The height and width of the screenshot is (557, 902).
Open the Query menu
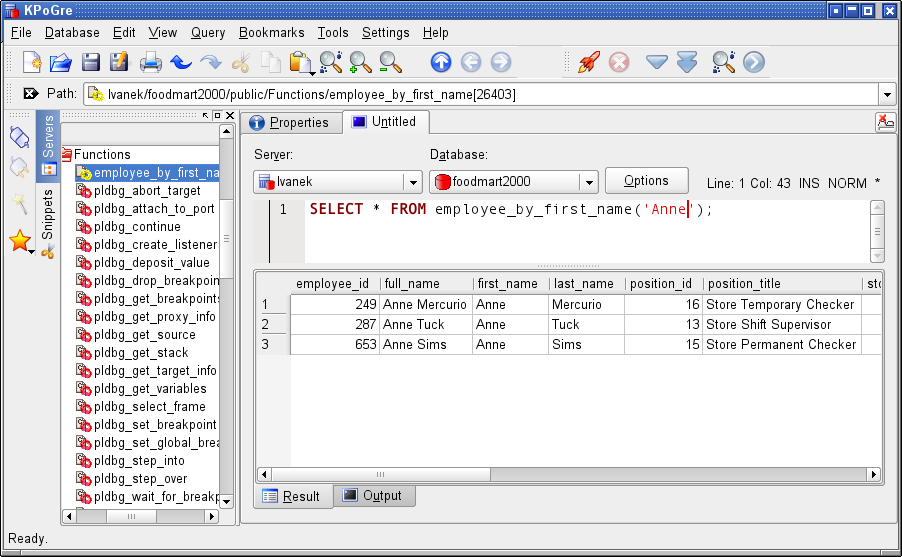(208, 33)
